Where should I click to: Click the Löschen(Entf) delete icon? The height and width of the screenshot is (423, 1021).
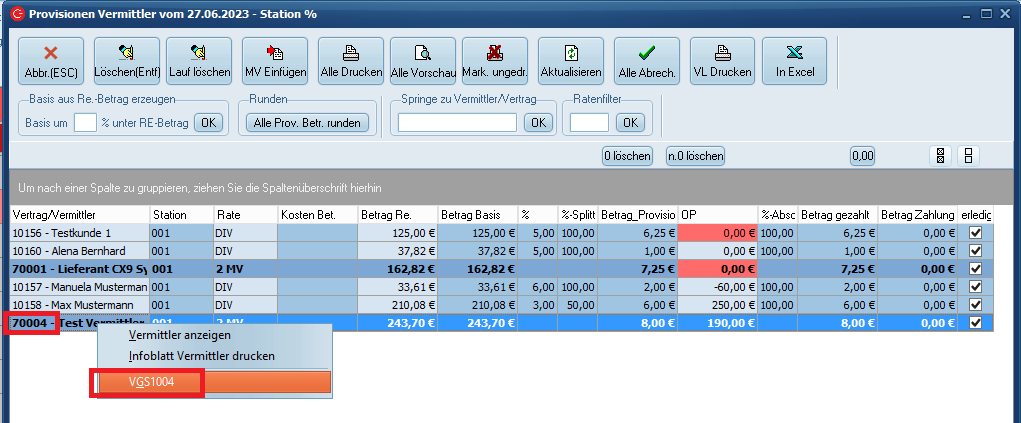[126, 62]
